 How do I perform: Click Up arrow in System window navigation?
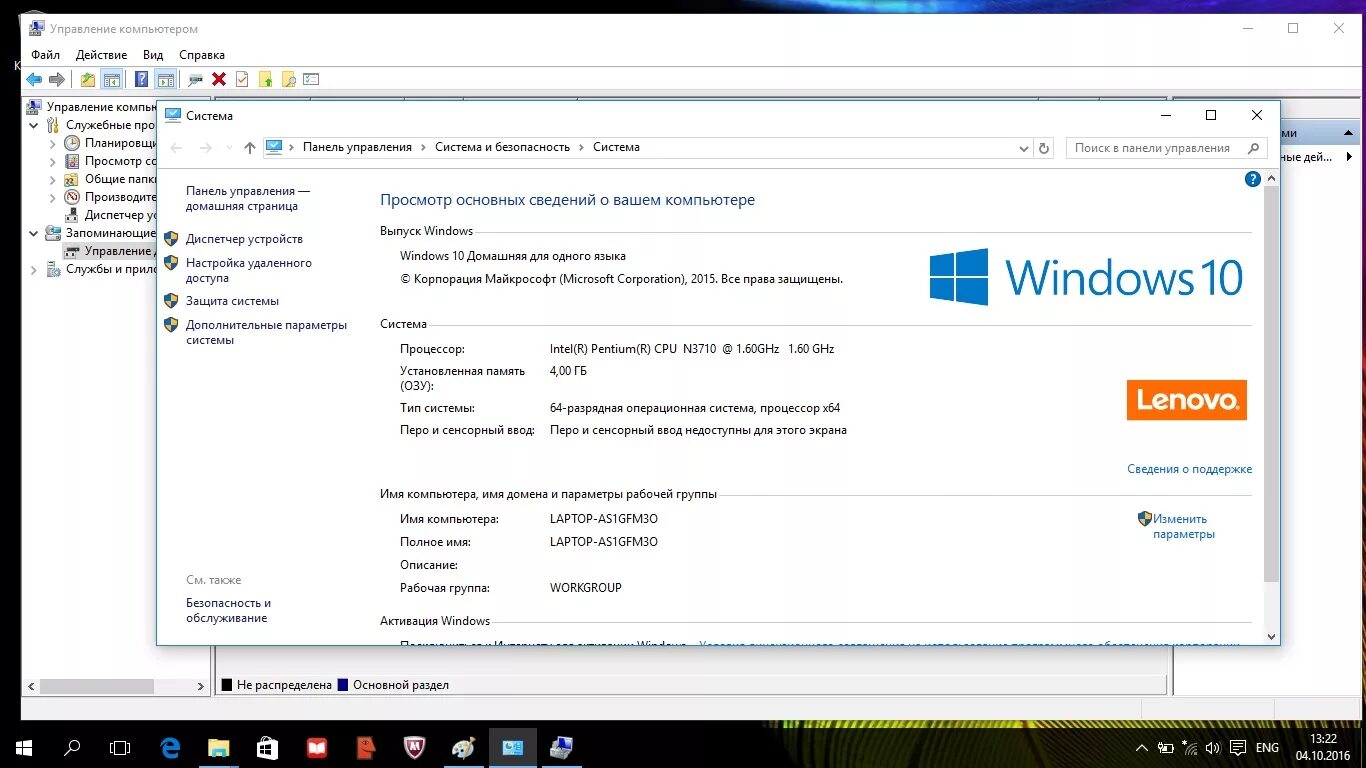250,148
